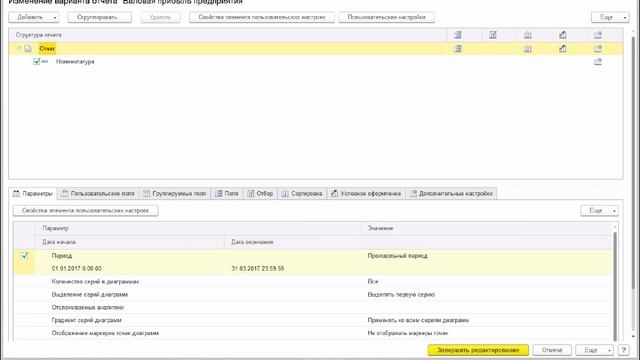The height and width of the screenshot is (360, 640).
Task: Select the Градиент серий диаграмм row
Action: click(313, 320)
